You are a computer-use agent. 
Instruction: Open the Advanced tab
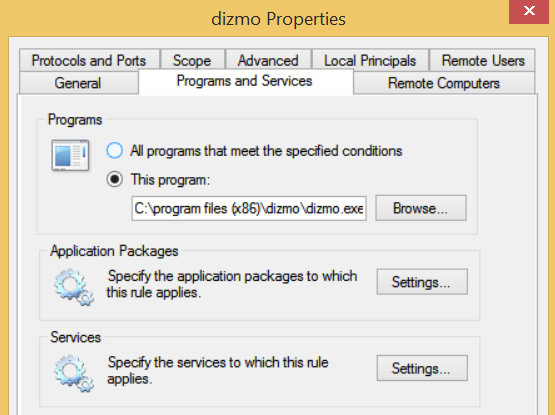coord(268,60)
